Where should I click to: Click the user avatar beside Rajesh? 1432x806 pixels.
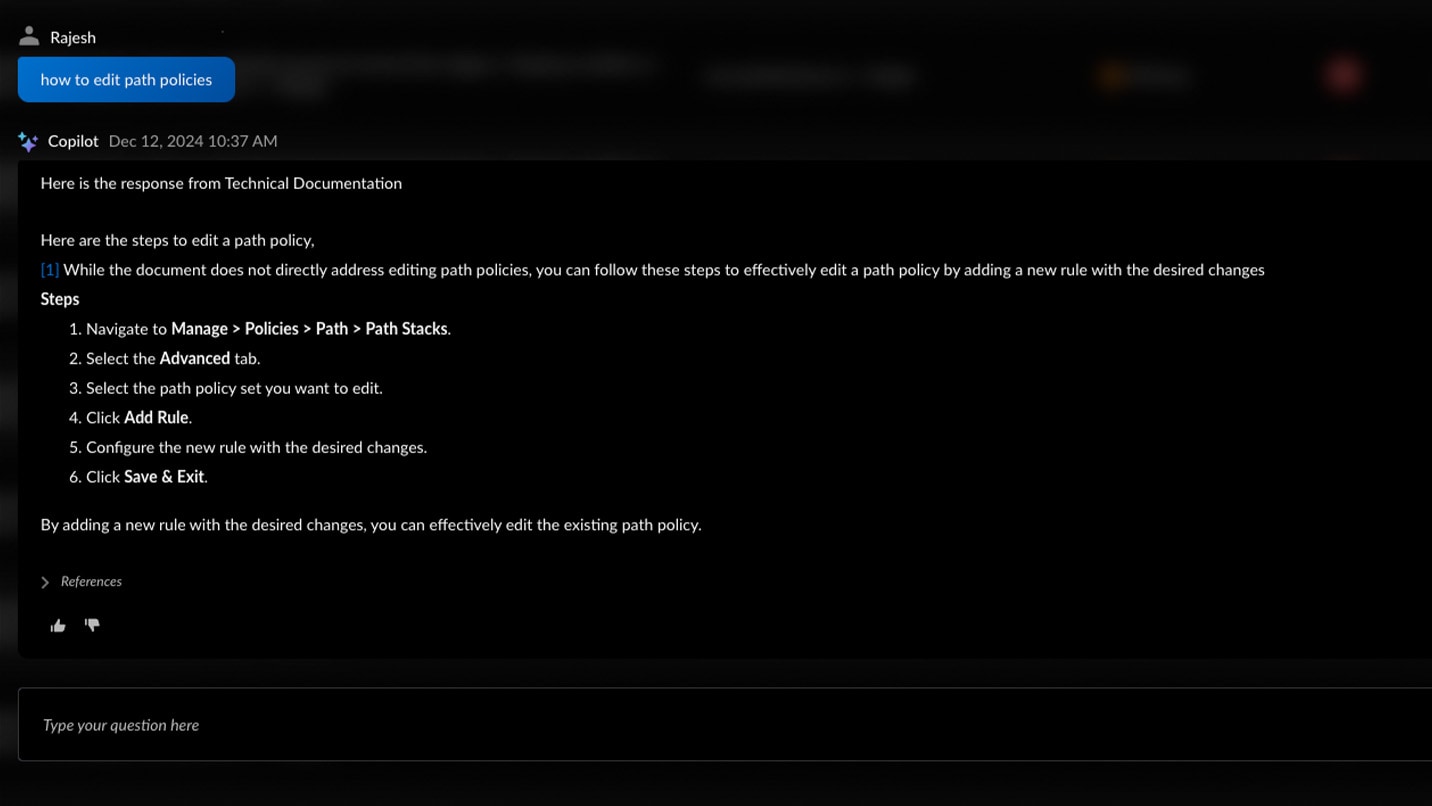click(29, 37)
